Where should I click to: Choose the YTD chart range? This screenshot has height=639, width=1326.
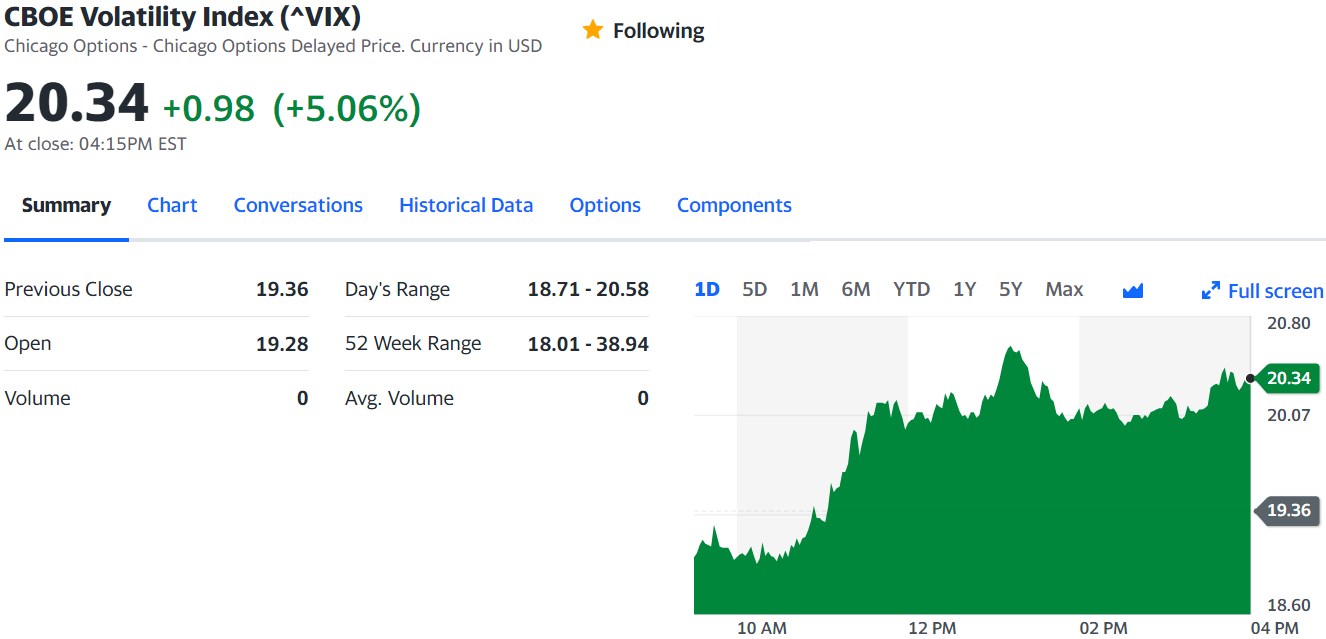[911, 289]
